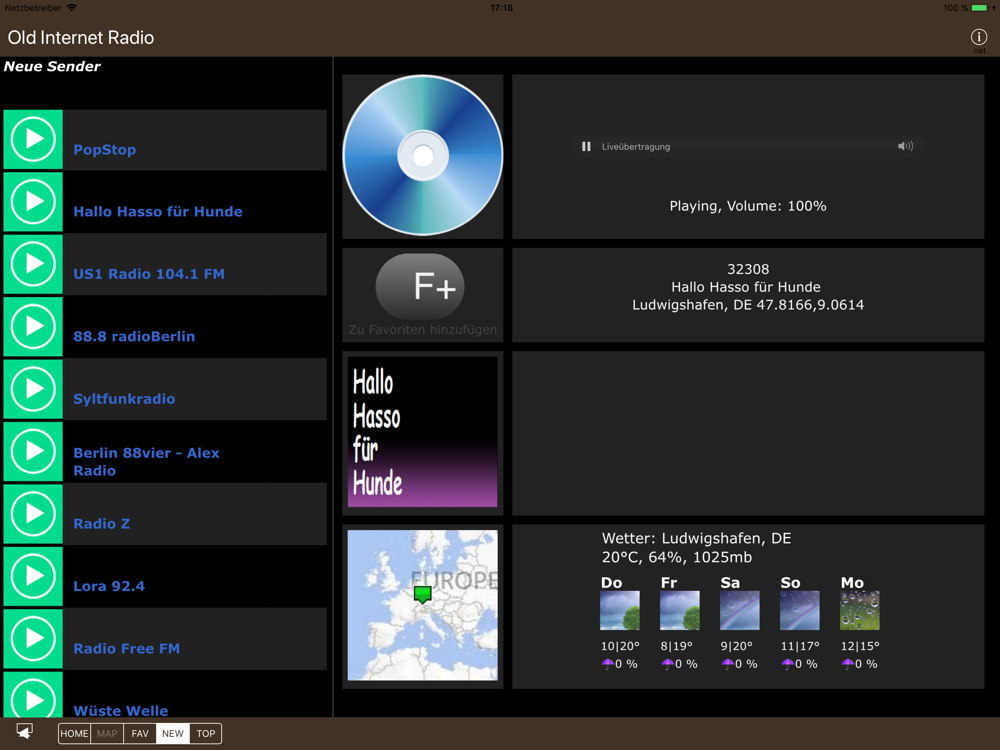Click the Mo raindrops weather icon
1000x750 pixels.
point(860,610)
